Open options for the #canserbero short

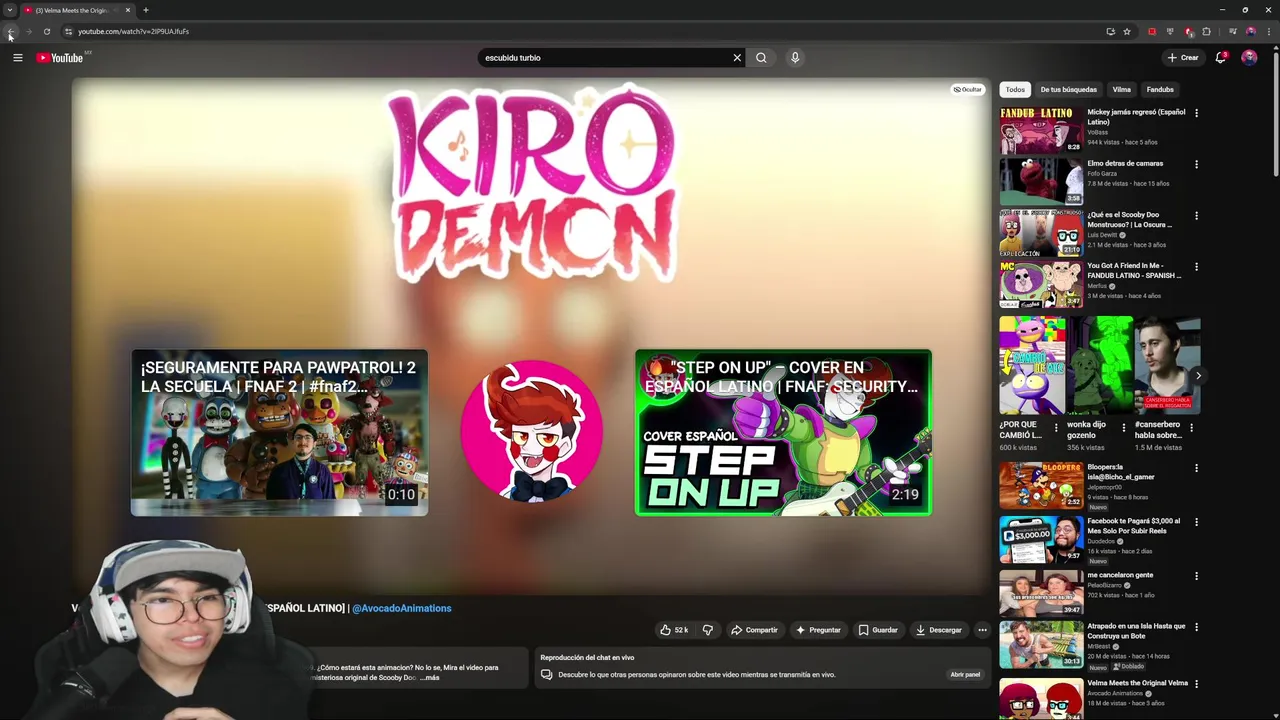[x=1190, y=428]
